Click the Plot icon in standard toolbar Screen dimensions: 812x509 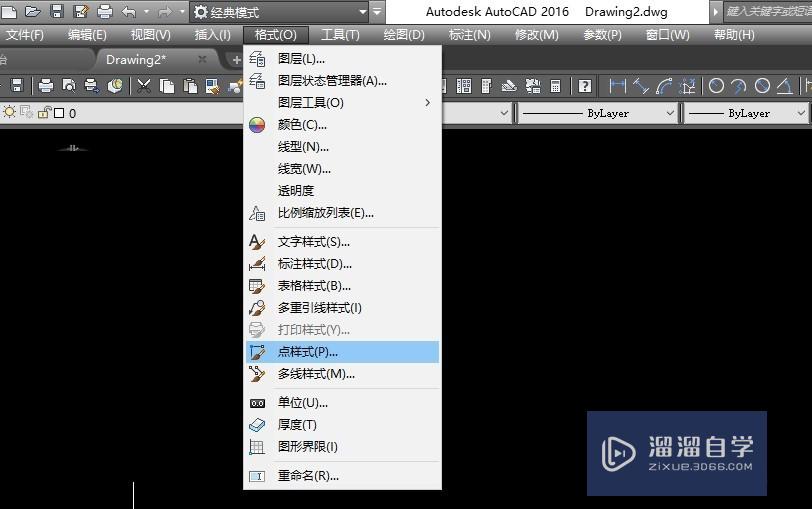pyautogui.click(x=46, y=85)
